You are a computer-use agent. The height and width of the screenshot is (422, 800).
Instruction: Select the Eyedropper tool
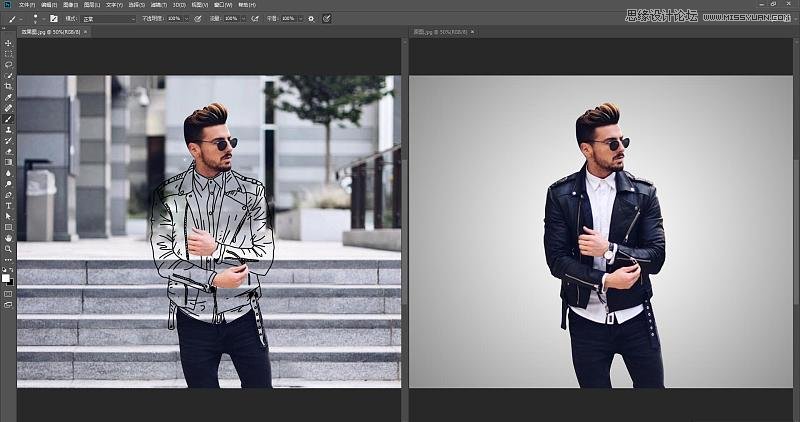pos(8,97)
